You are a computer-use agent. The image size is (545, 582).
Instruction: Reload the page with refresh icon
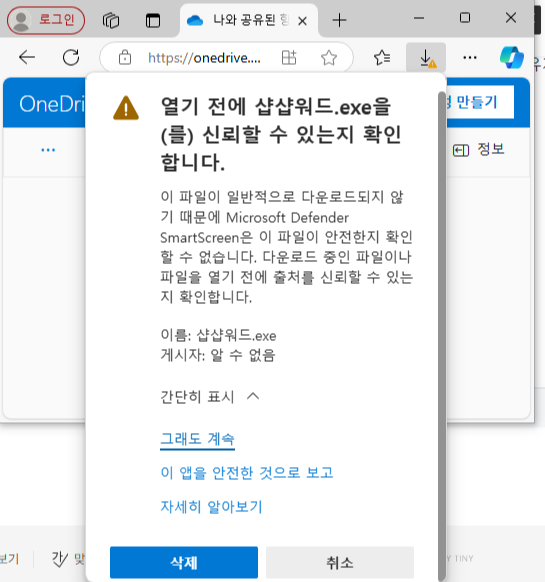pyautogui.click(x=71, y=58)
